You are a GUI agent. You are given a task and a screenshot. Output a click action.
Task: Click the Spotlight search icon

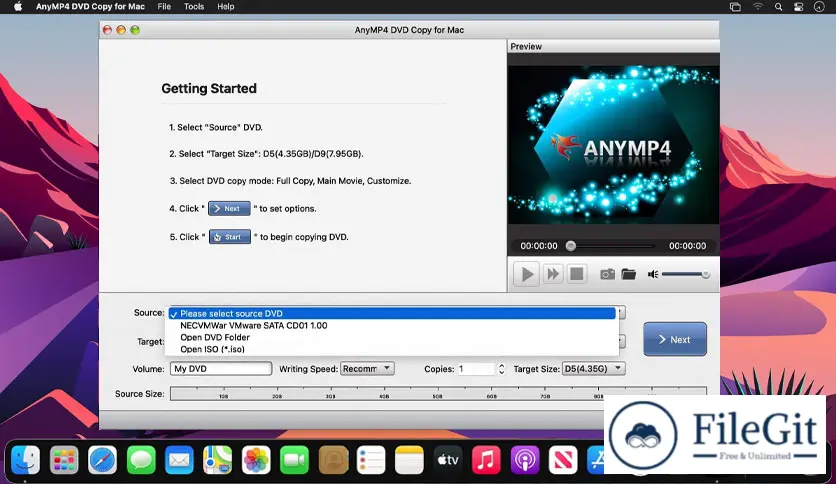pyautogui.click(x=778, y=7)
